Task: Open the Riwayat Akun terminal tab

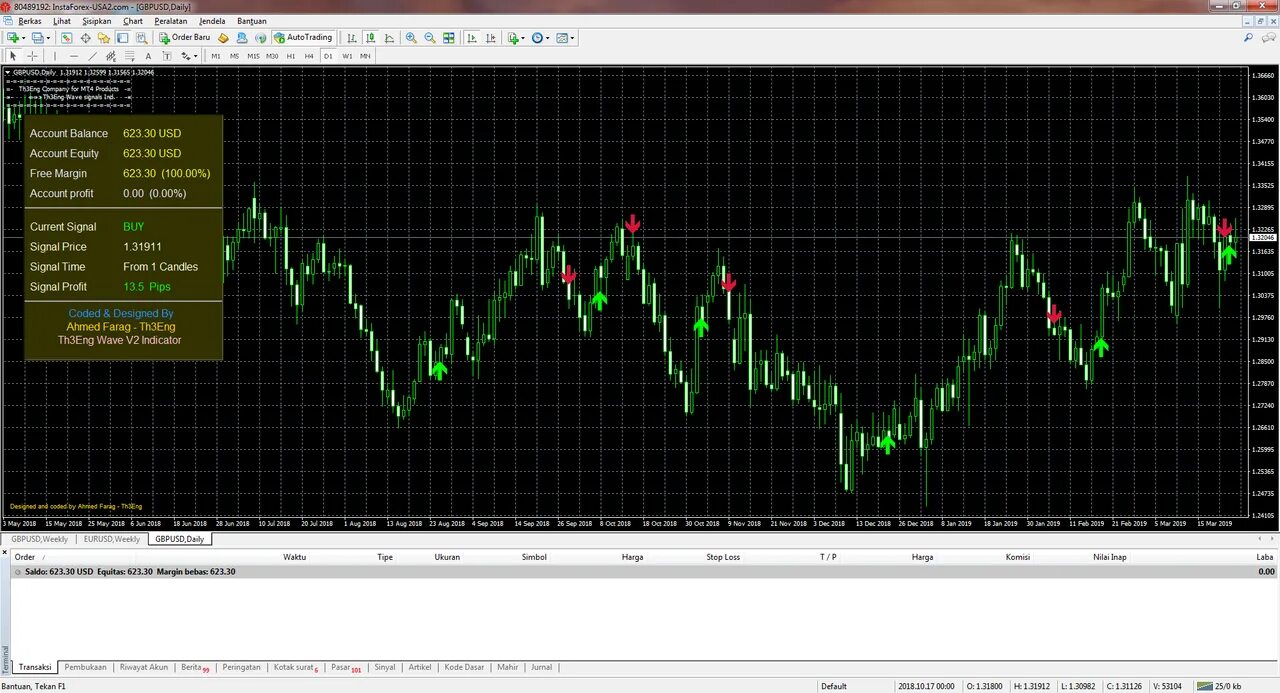Action: (144, 667)
